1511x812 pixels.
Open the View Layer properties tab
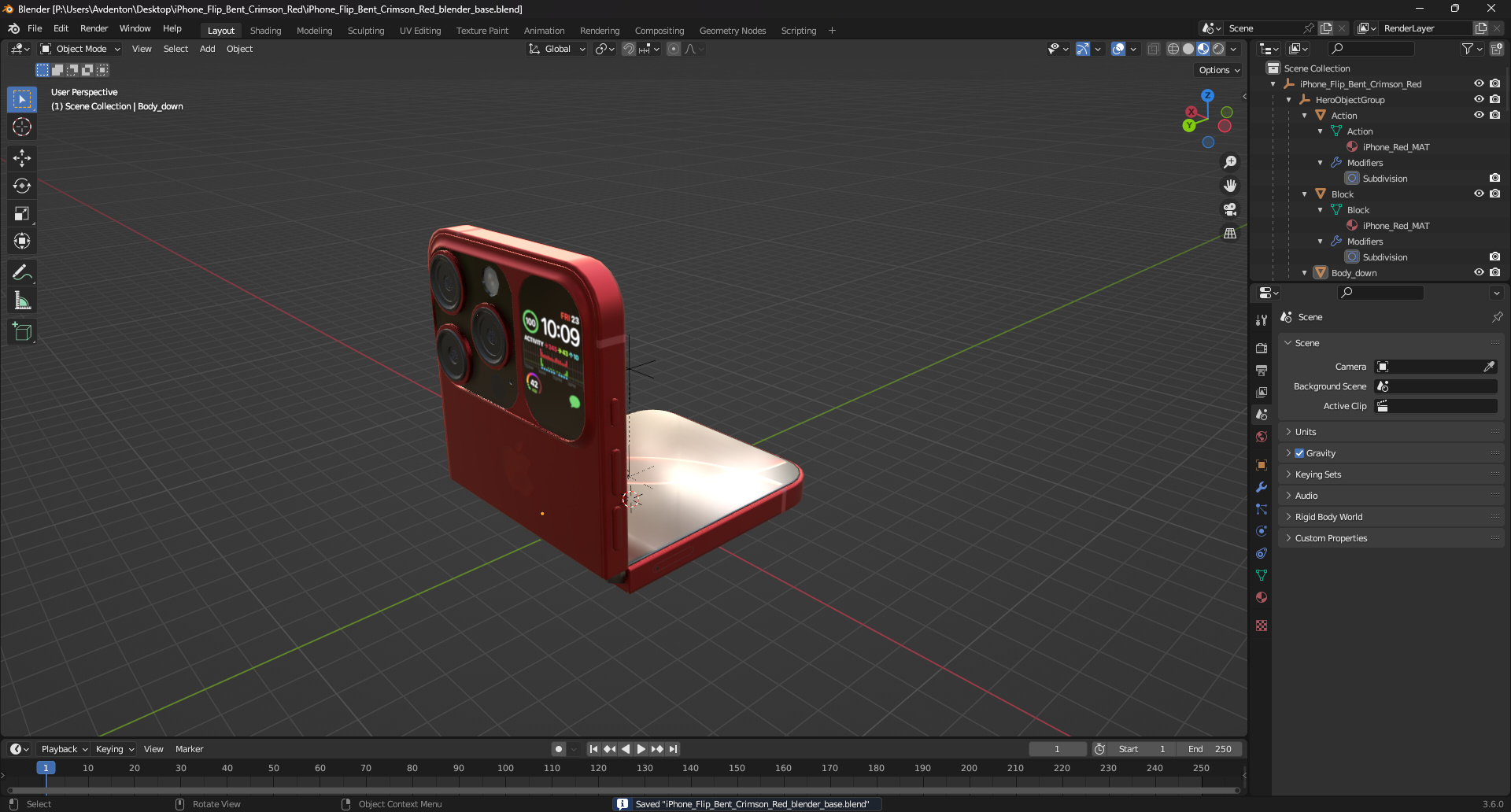pyautogui.click(x=1262, y=392)
